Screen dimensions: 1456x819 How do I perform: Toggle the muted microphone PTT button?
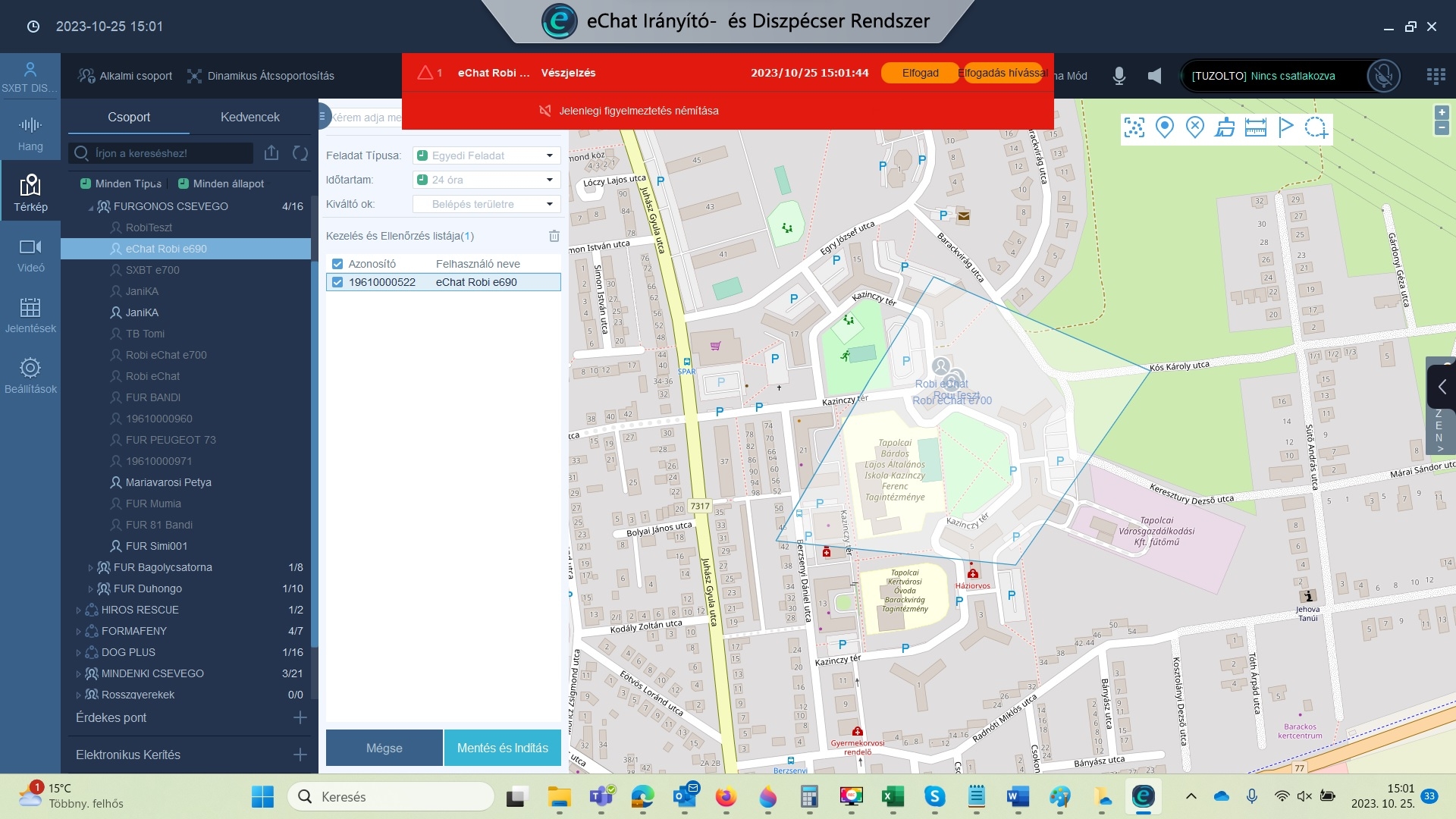click(1383, 75)
